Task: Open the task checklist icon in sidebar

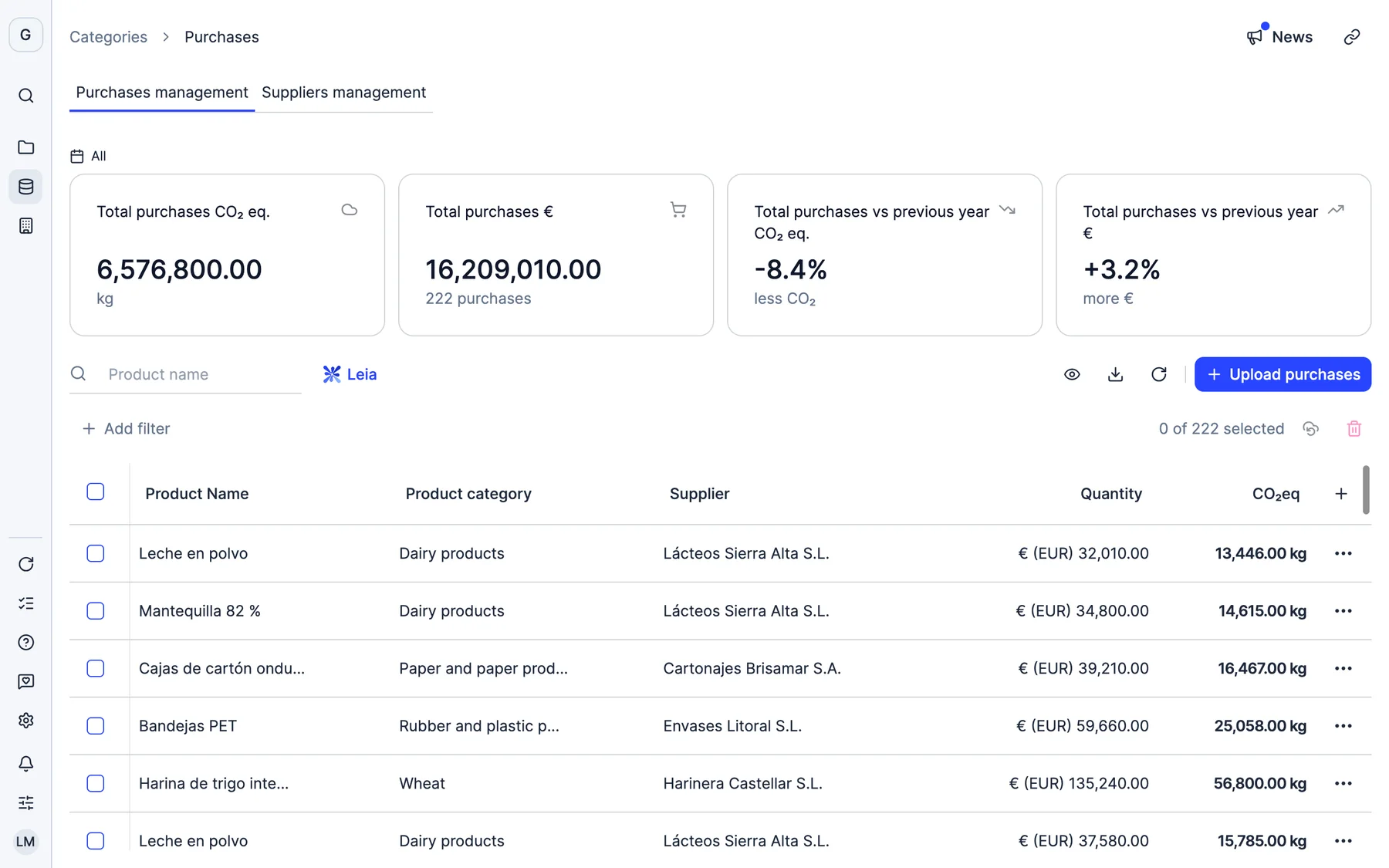Action: tap(26, 603)
